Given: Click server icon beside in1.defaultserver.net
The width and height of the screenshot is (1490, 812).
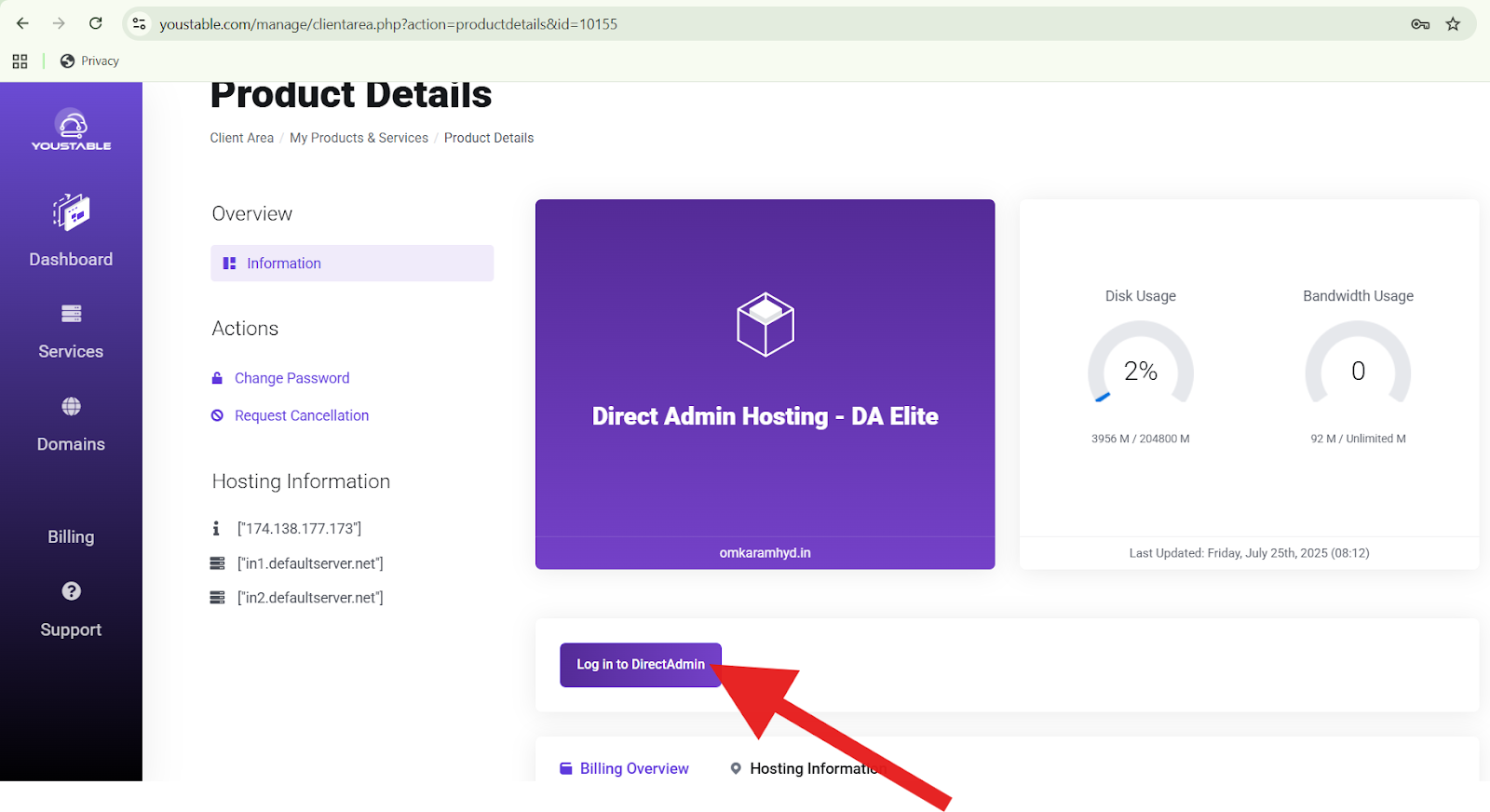Looking at the screenshot, I should (217, 563).
